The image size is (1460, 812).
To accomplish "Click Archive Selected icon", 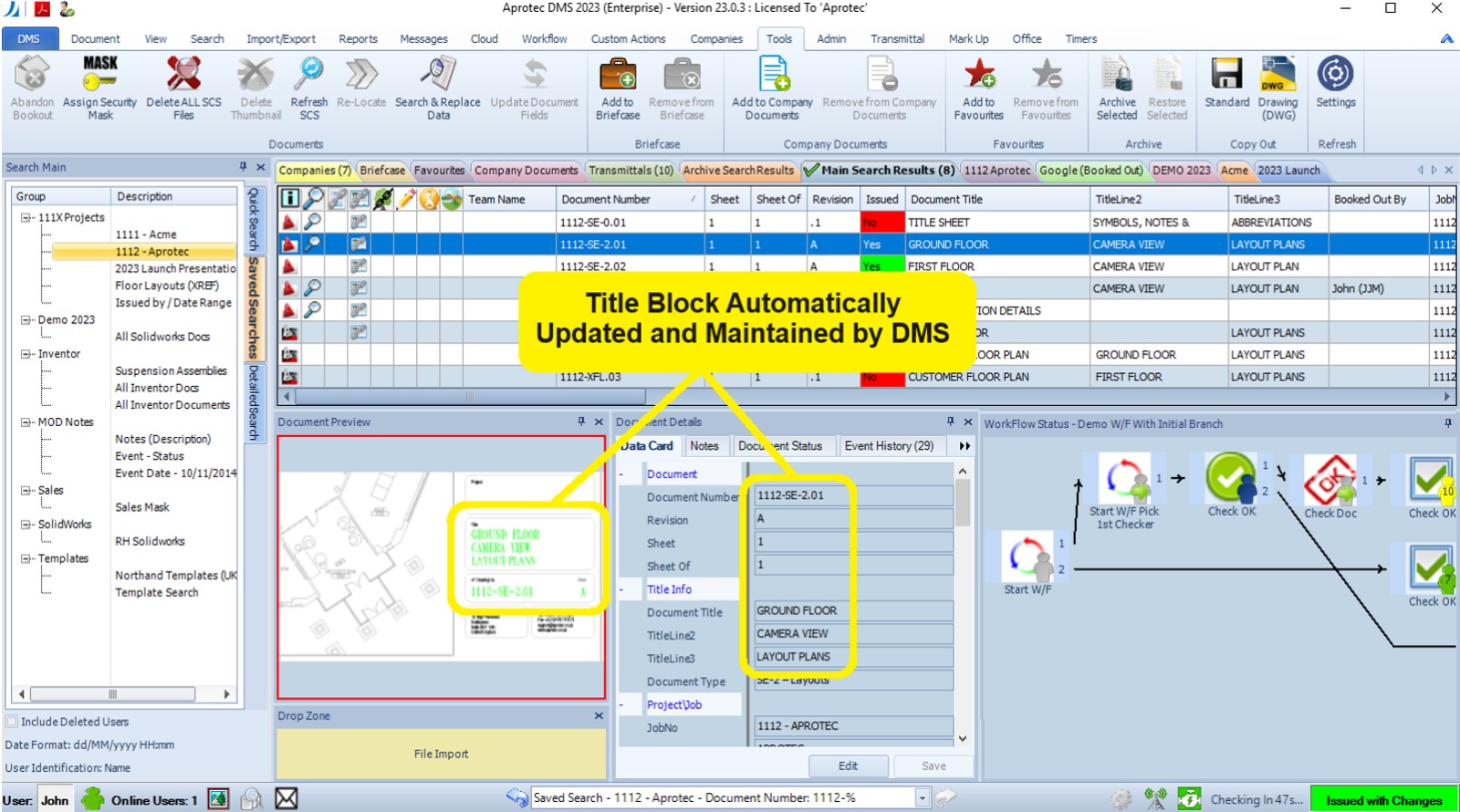I will 1117,74.
